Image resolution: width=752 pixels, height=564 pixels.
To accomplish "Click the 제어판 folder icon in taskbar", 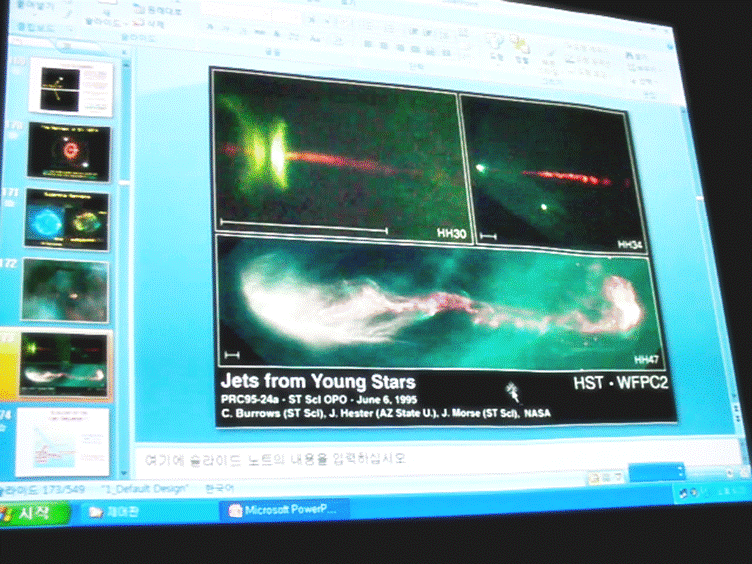I will (96, 512).
